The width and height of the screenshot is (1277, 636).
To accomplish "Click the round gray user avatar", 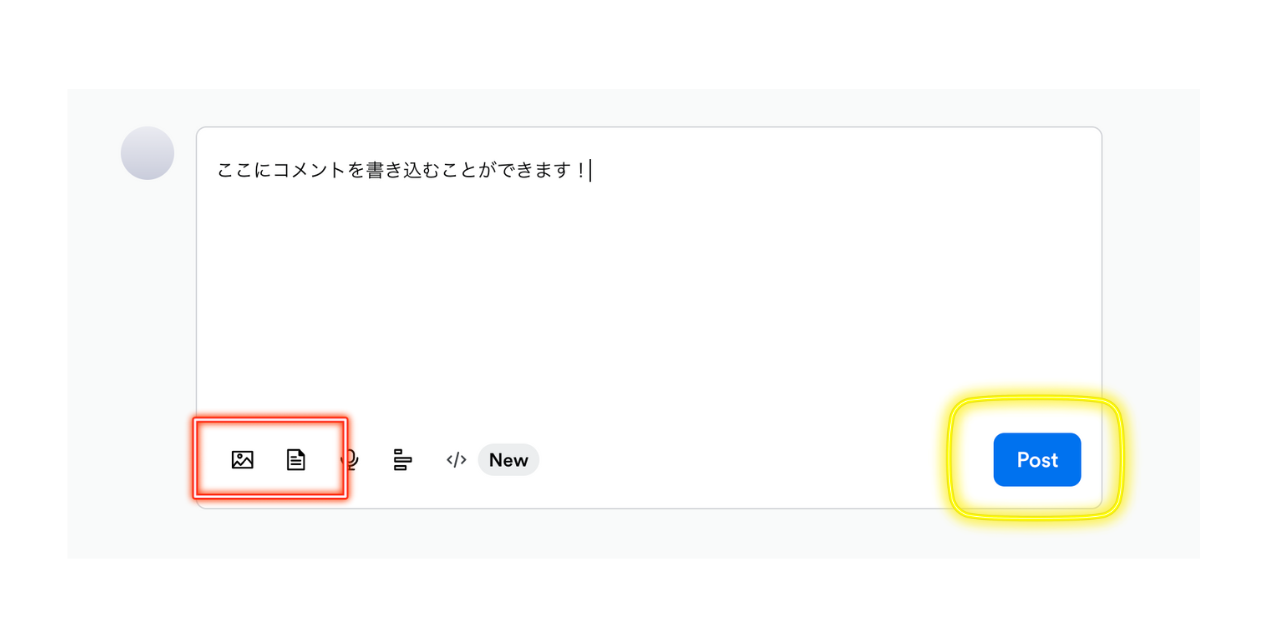I will click(147, 153).
